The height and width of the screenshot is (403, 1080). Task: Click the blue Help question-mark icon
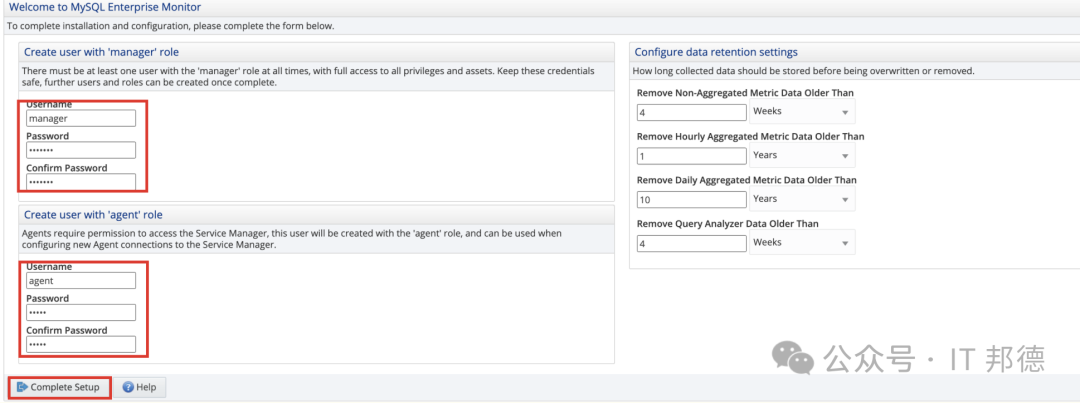pos(127,387)
